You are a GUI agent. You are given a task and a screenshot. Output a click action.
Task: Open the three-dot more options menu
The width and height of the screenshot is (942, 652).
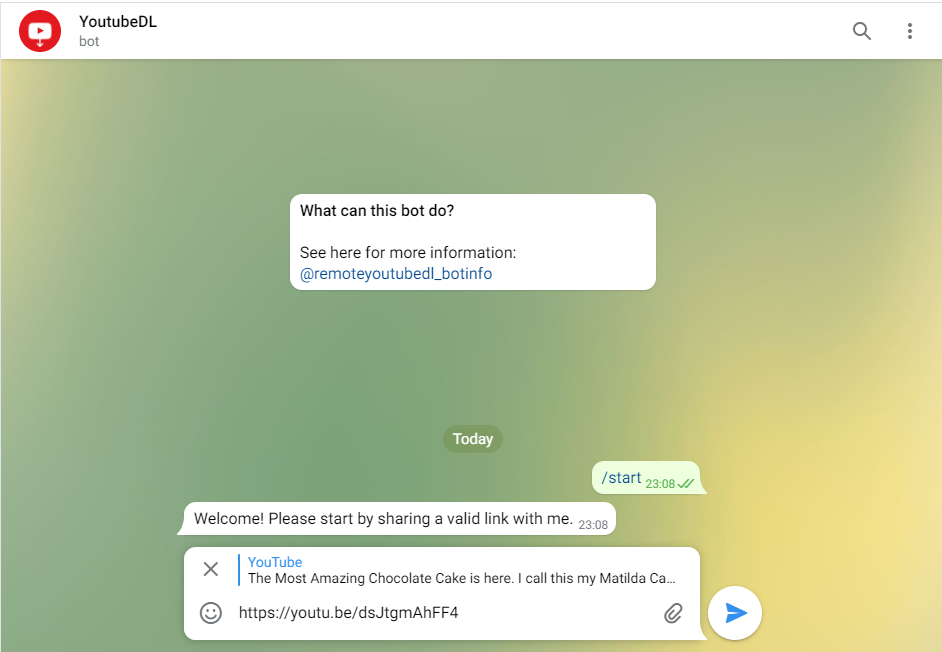tap(910, 31)
